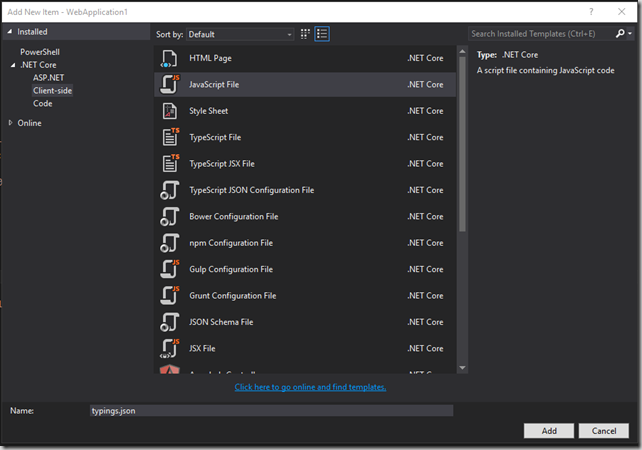Switch to medium icons list view
Screen dimensions: 642x450
(322, 34)
